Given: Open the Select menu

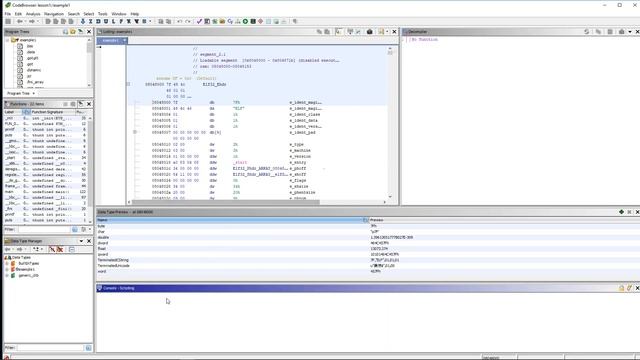Looking at the screenshot, I should [89, 14].
